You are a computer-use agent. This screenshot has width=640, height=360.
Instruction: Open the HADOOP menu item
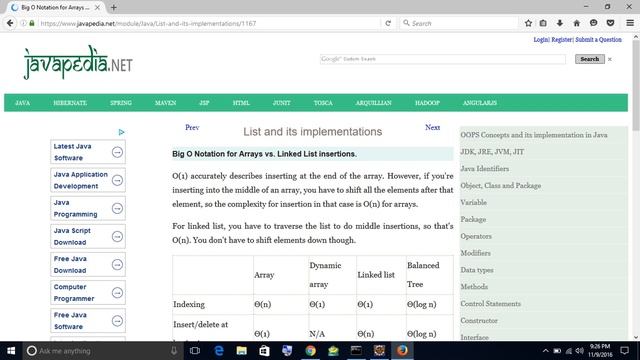point(427,103)
